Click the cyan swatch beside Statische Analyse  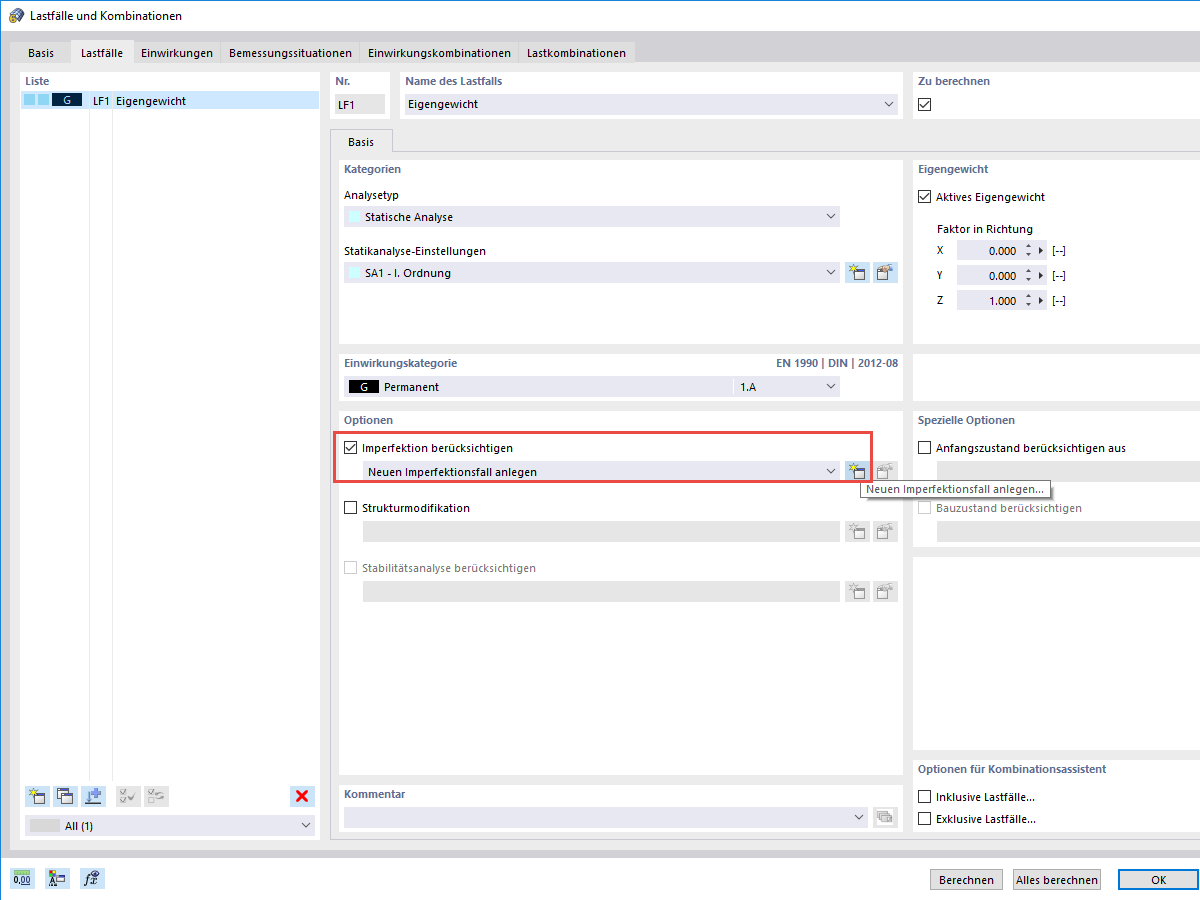[x=354, y=217]
